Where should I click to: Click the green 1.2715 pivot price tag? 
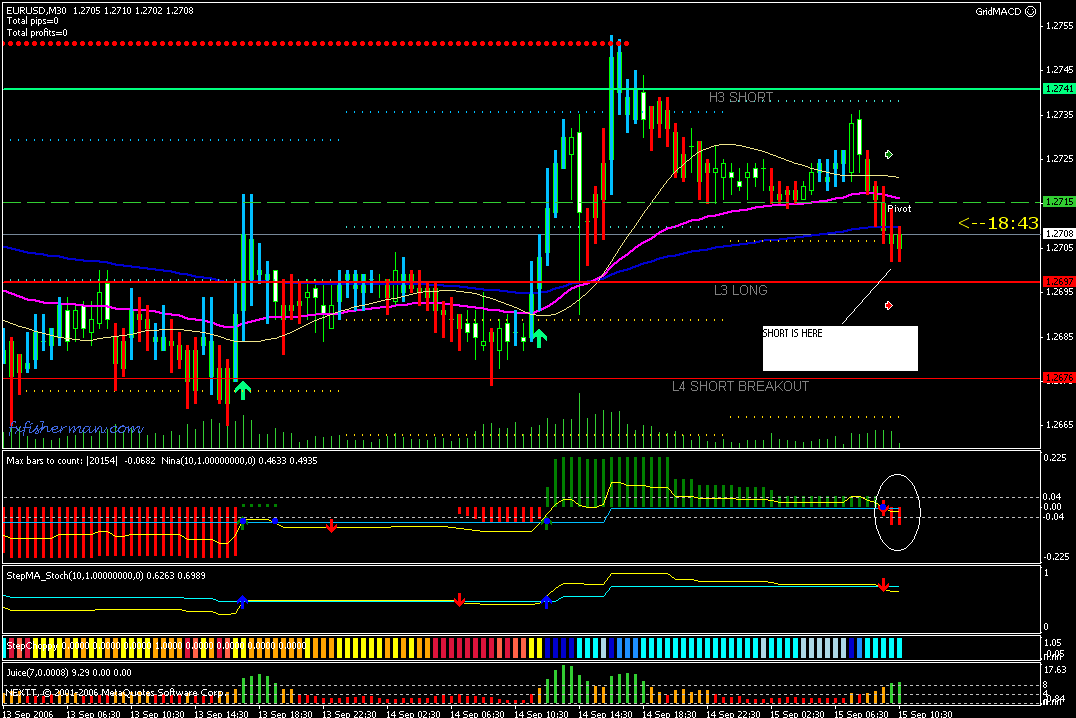pos(1059,202)
